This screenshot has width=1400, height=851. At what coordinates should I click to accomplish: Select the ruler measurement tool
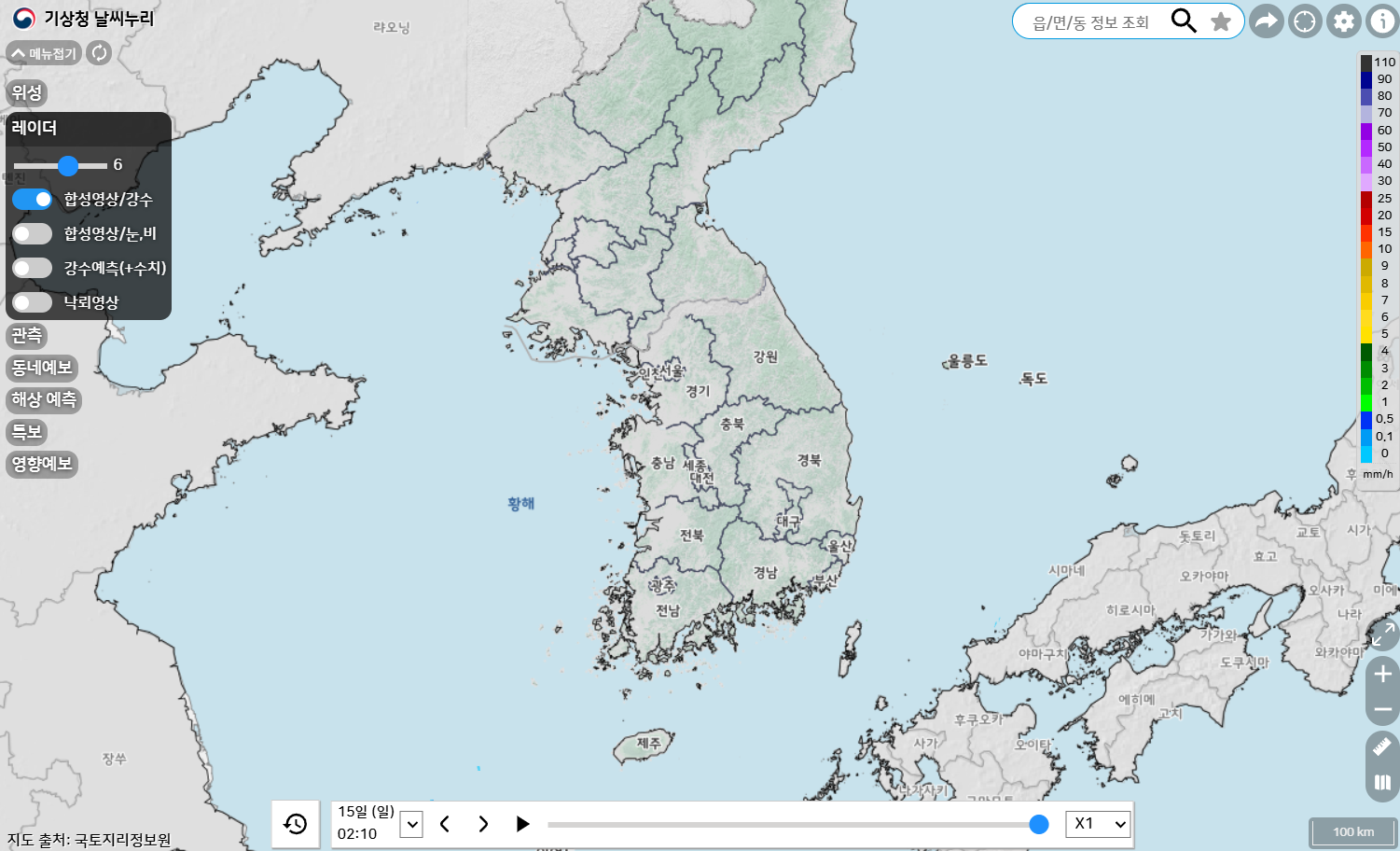point(1381,746)
